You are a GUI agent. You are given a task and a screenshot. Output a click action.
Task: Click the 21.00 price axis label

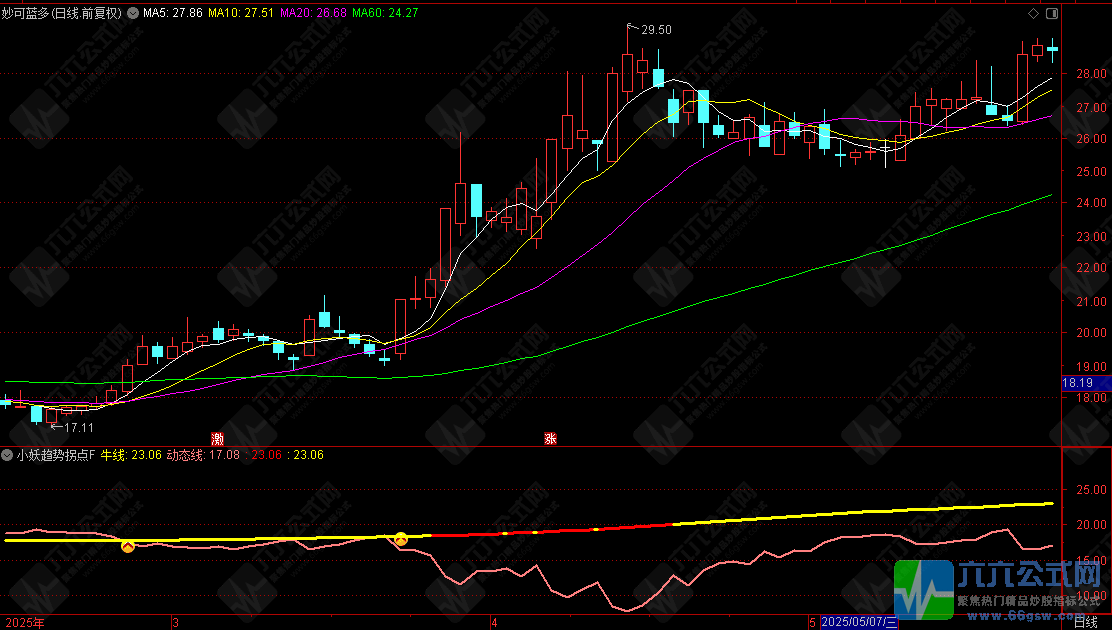pyautogui.click(x=1091, y=302)
